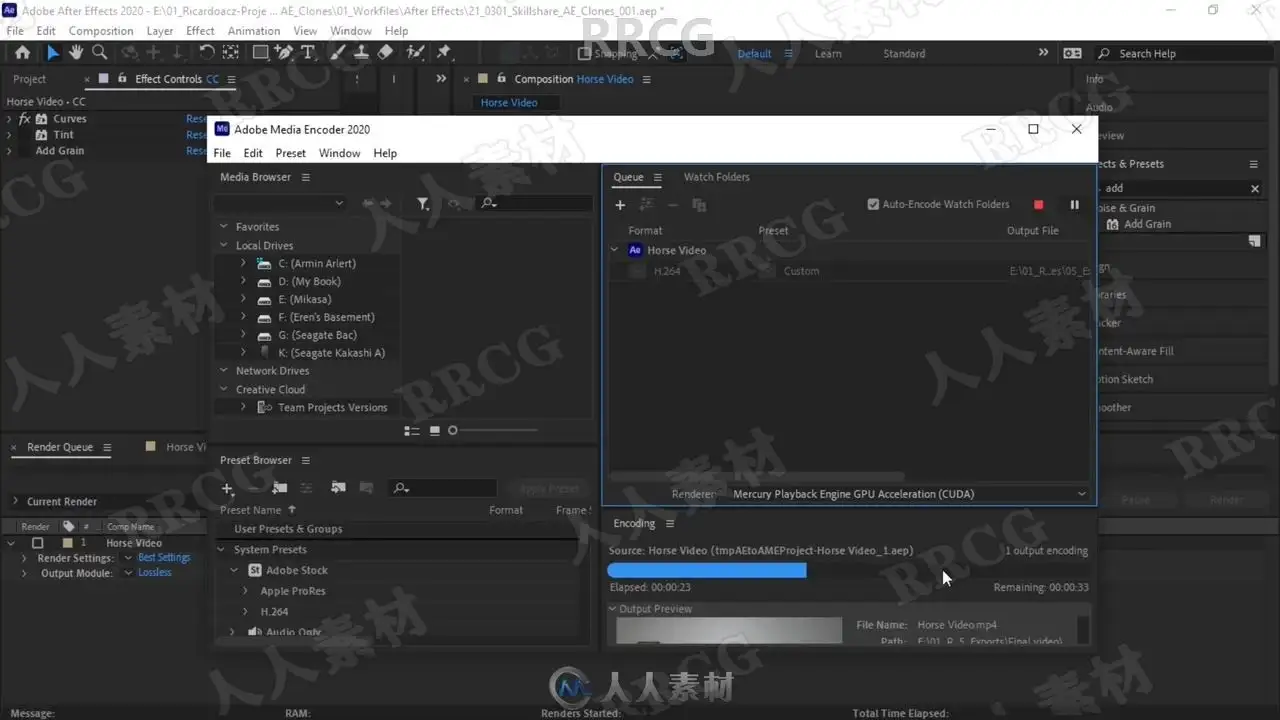Open the Media Encoder File menu
The image size is (1280, 720).
coord(222,153)
